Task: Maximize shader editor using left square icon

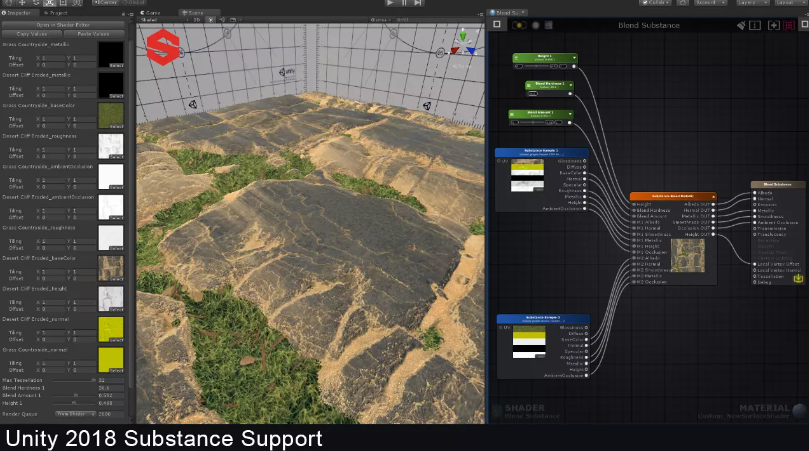Action: [497, 24]
